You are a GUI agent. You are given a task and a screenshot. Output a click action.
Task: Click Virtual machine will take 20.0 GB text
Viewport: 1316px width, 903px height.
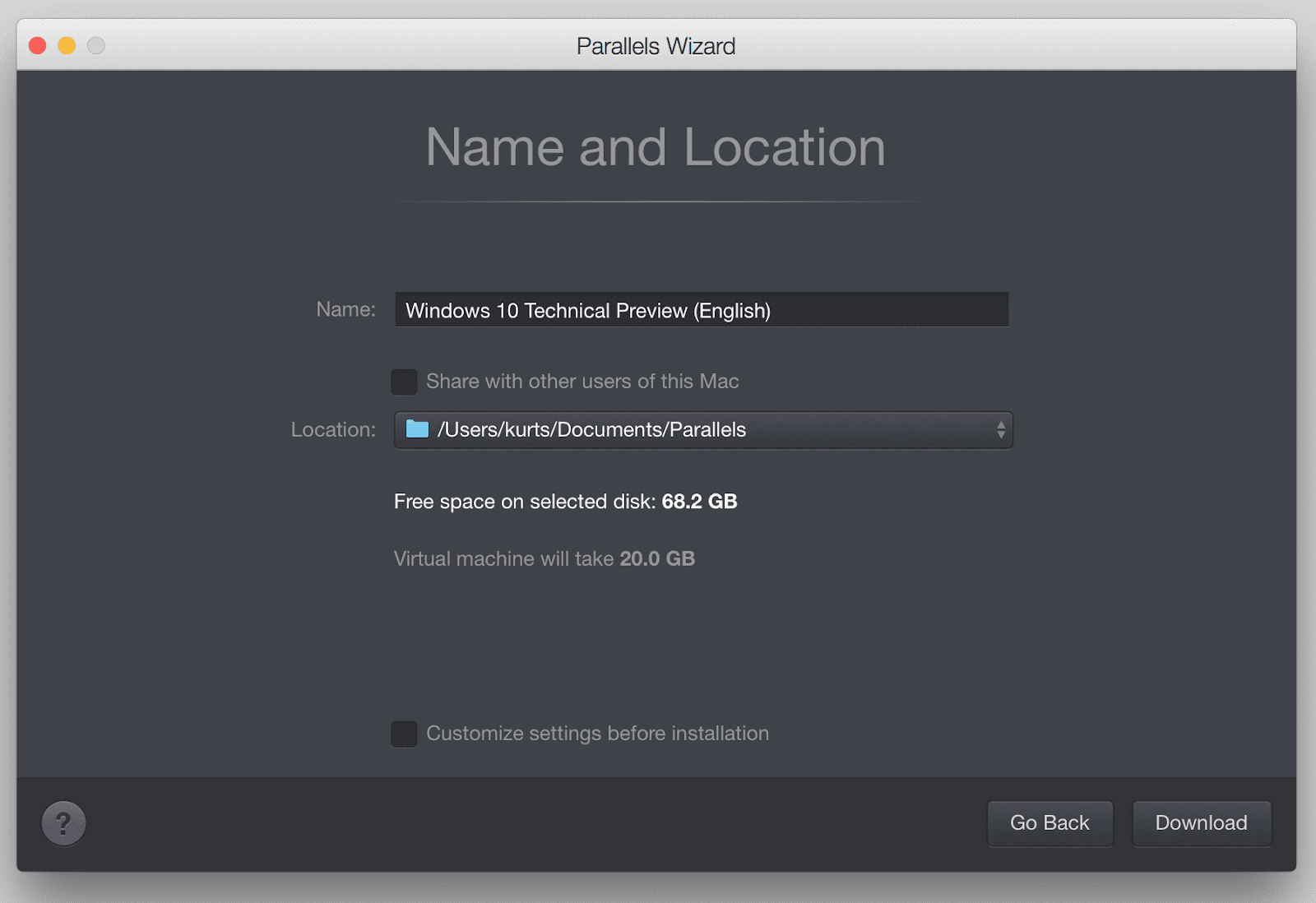click(x=544, y=559)
